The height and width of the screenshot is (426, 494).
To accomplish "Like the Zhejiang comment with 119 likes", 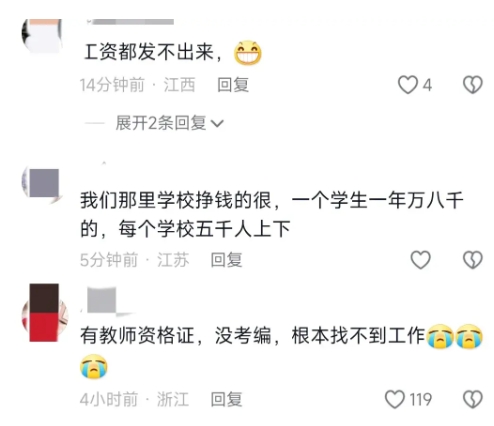I will click(395, 399).
